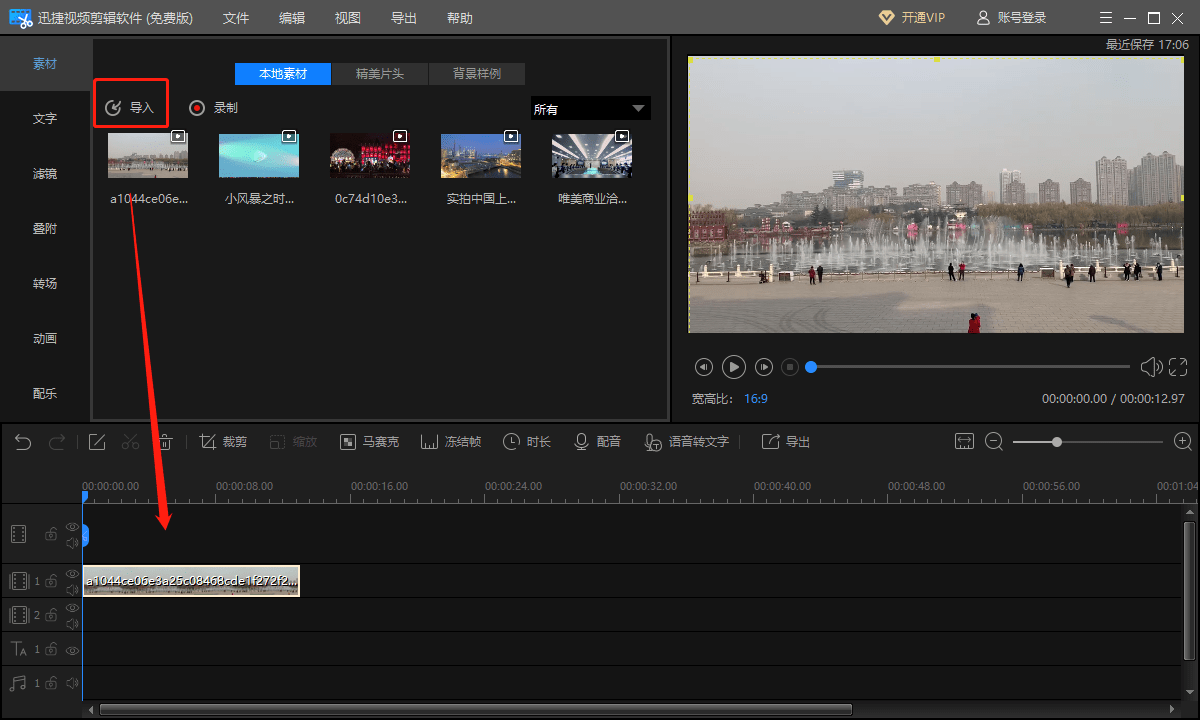Screen dimensions: 1200x720
Task: Open the 时长 duration tool
Action: pyautogui.click(x=527, y=442)
